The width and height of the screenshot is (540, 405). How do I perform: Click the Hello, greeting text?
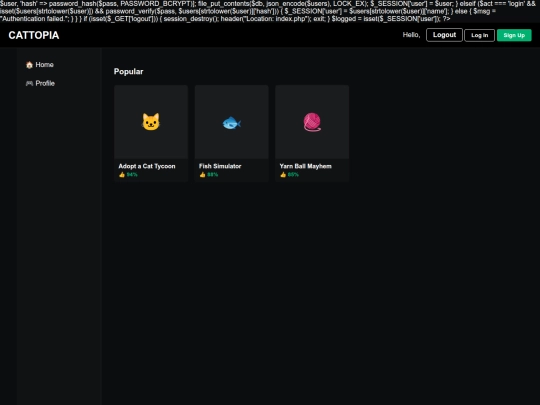(412, 35)
